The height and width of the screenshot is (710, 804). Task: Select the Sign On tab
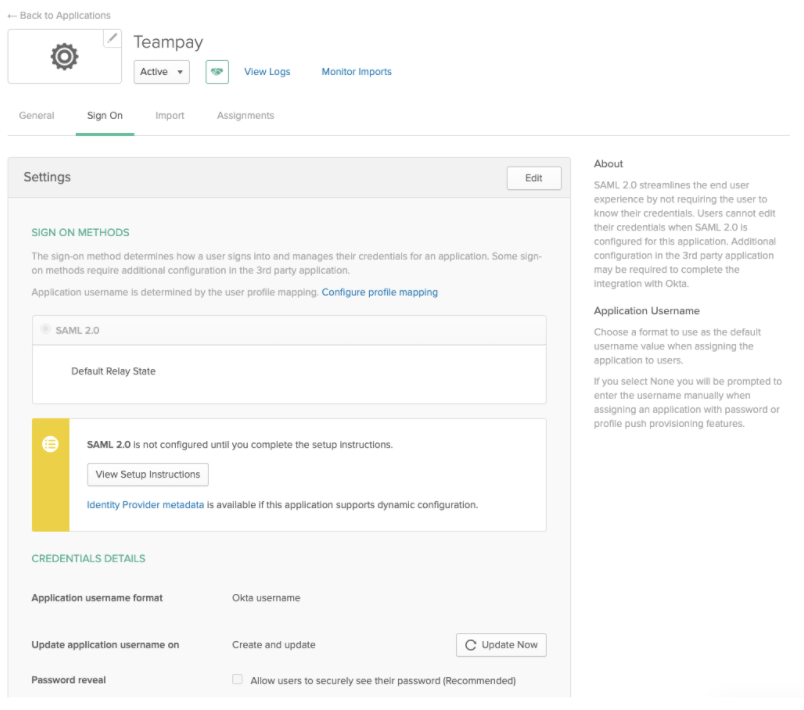(x=105, y=116)
